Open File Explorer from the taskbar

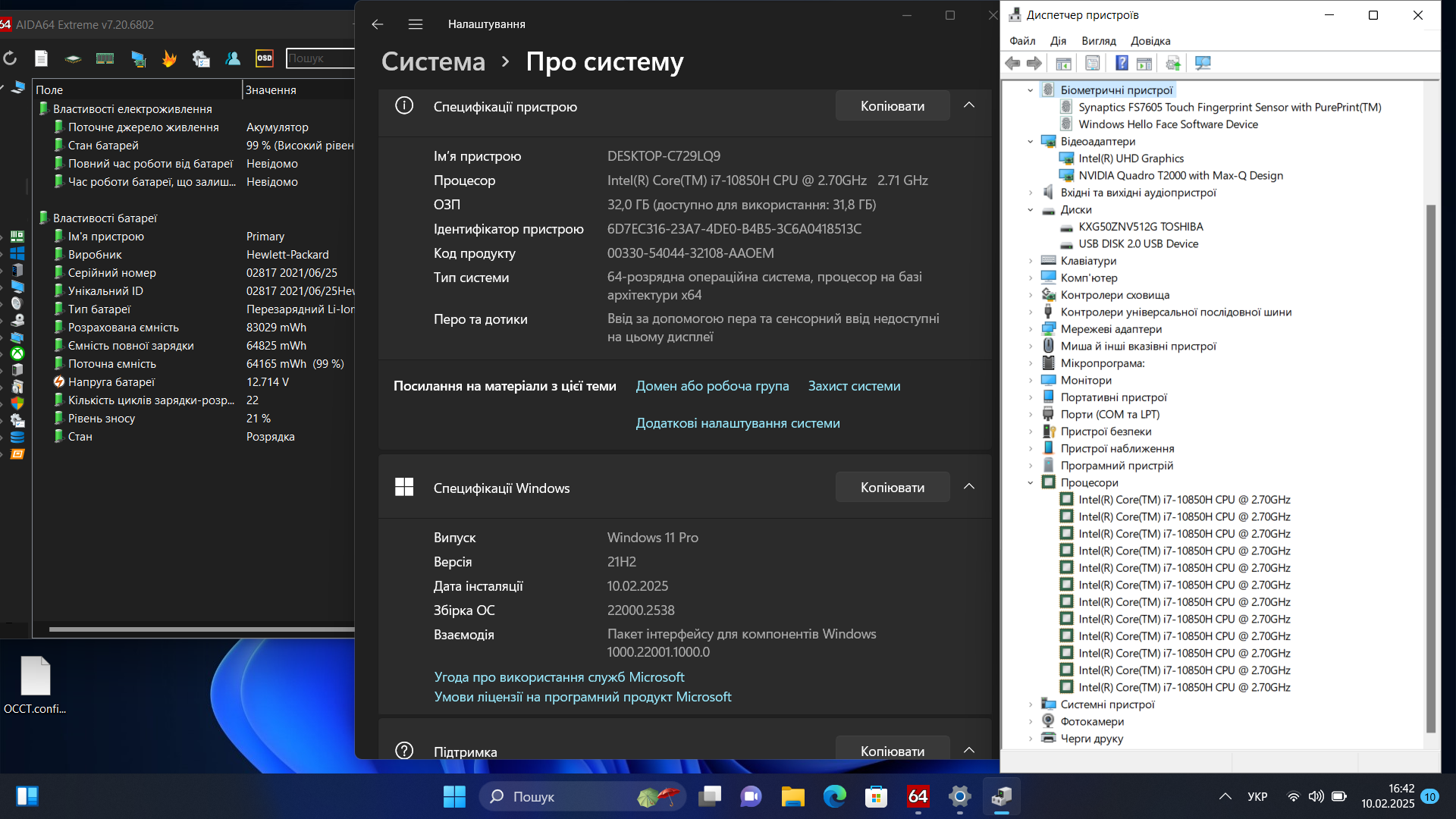click(792, 796)
